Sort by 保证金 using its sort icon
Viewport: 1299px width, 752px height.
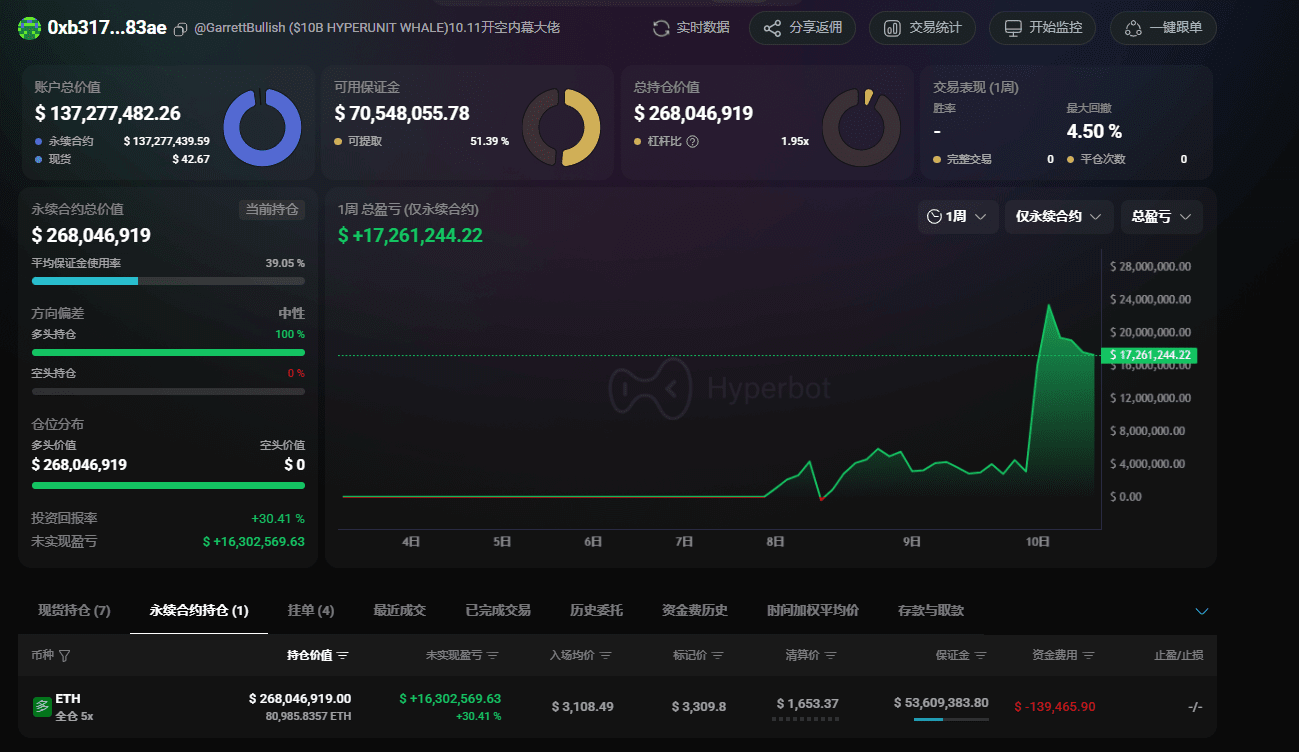pos(980,656)
